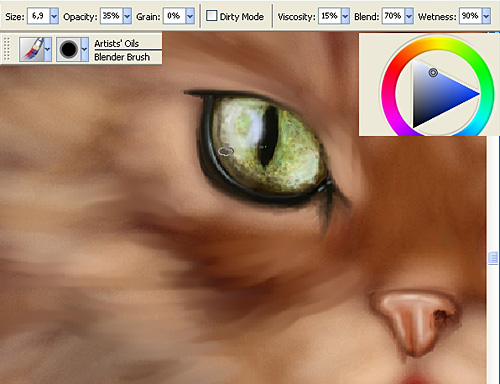Open the Grain slider dropdown arrow
The width and height of the screenshot is (500, 384).
[190, 16]
